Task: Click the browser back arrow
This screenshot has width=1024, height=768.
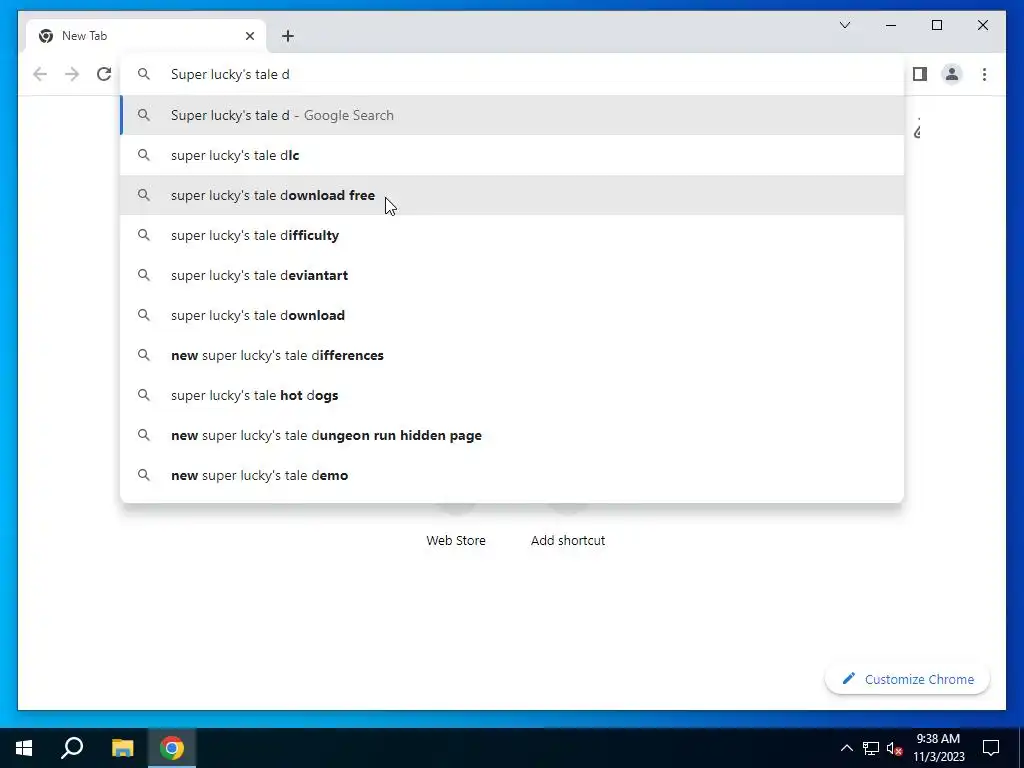Action: (40, 74)
